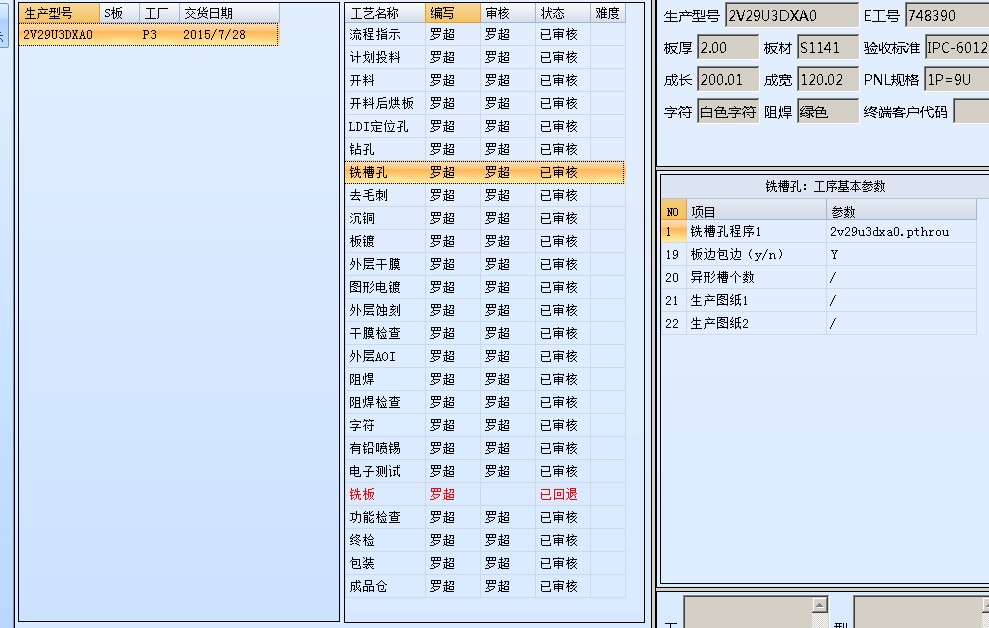The width and height of the screenshot is (989, 628).
Task: Select the 有铅喷锡 process row
Action: (x=485, y=449)
